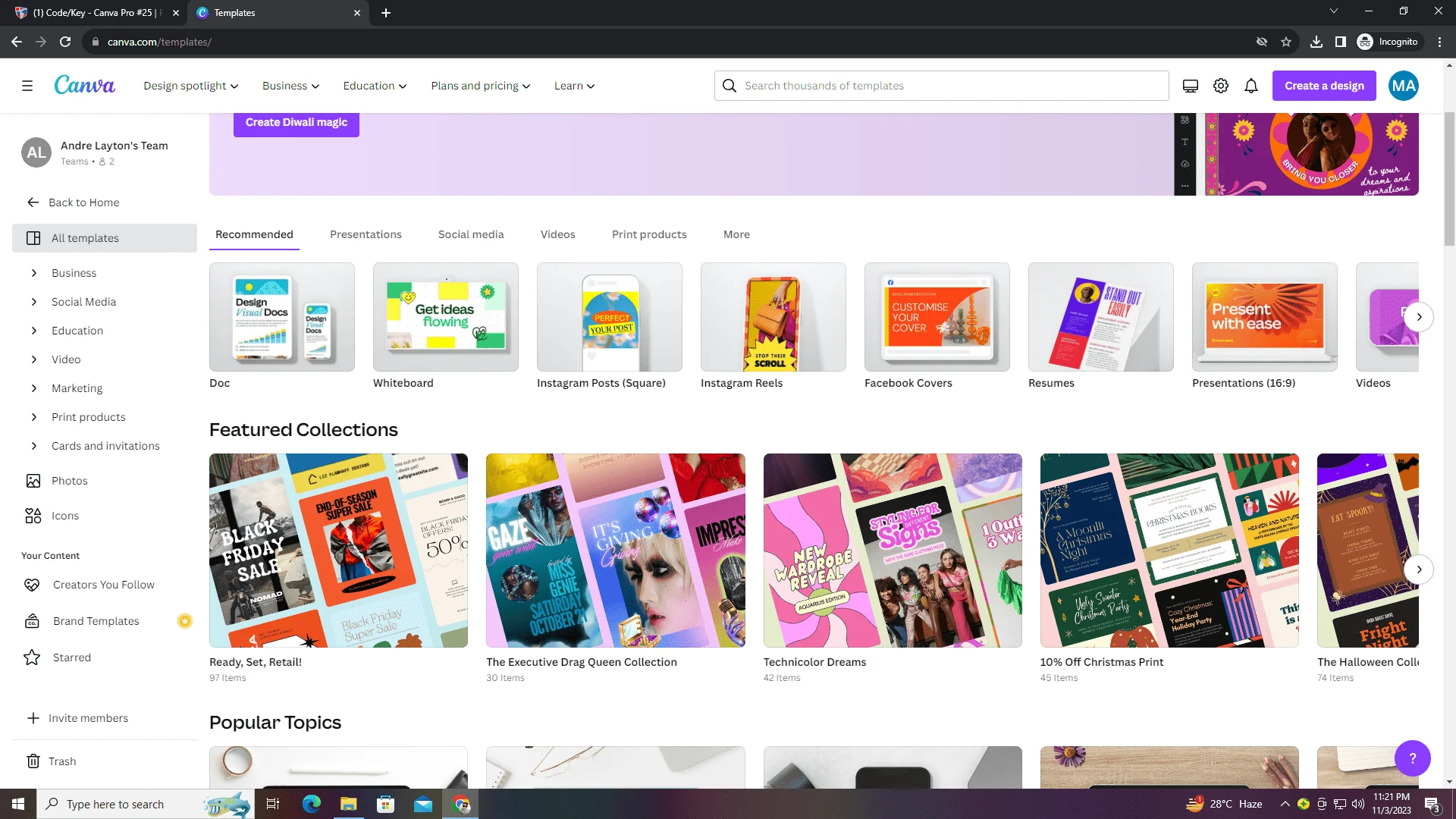Open the Mail app from the taskbar
1456x819 pixels.
pos(423,804)
